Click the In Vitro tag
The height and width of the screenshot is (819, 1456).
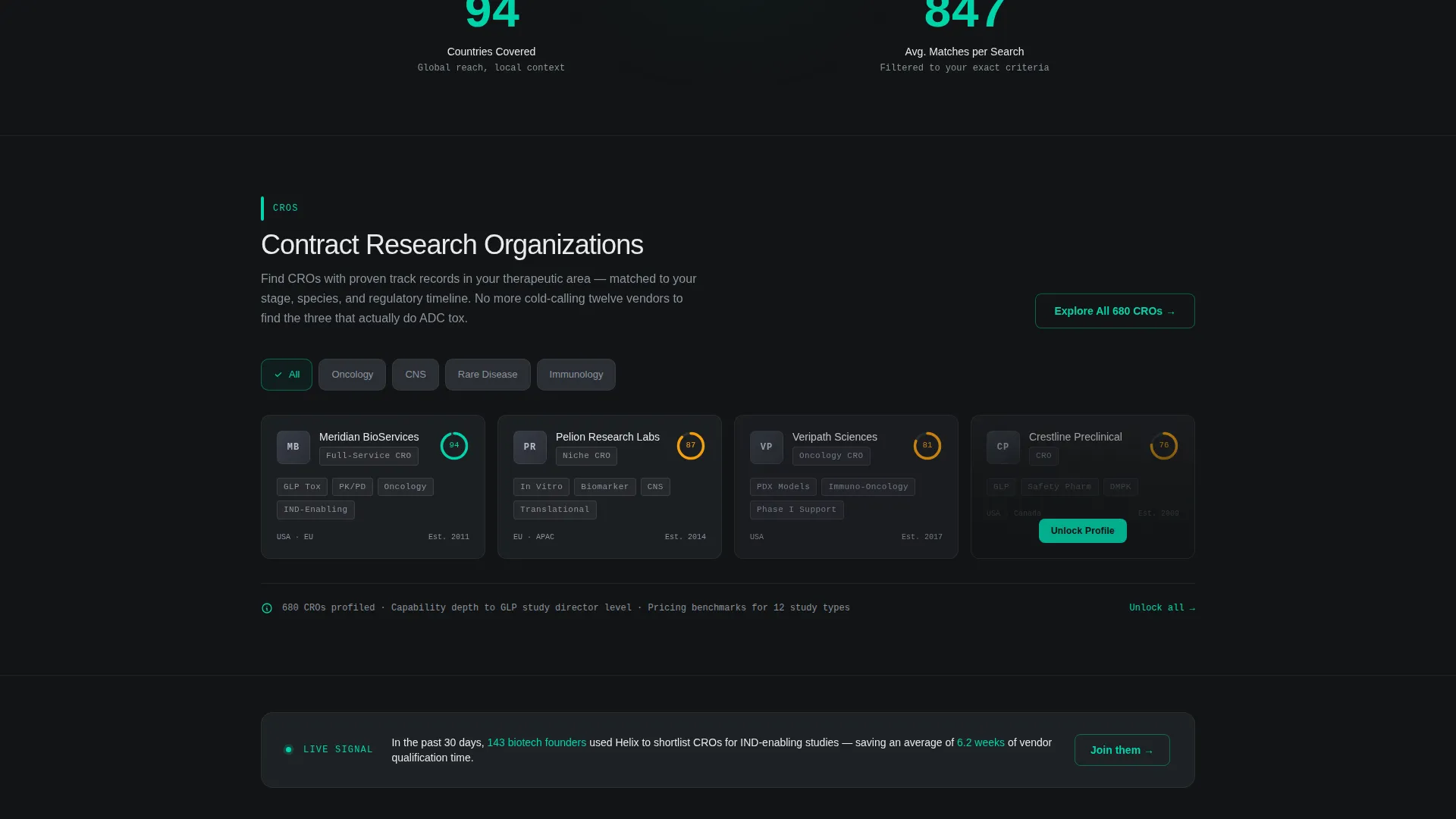(x=541, y=487)
